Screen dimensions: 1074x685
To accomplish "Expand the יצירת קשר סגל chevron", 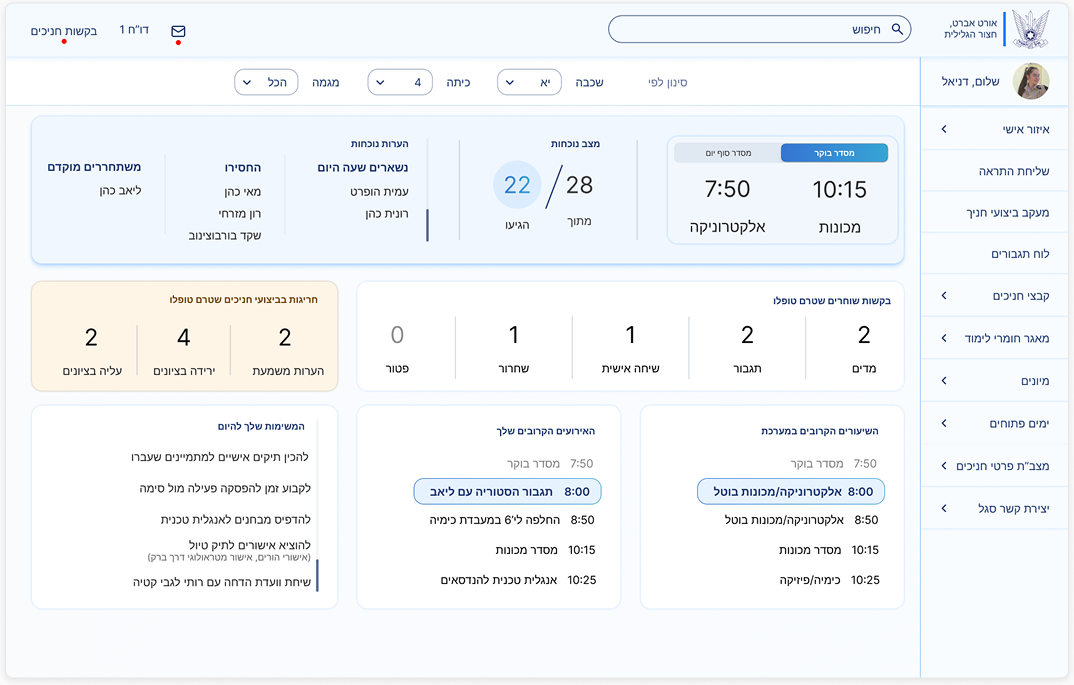I will (944, 508).
